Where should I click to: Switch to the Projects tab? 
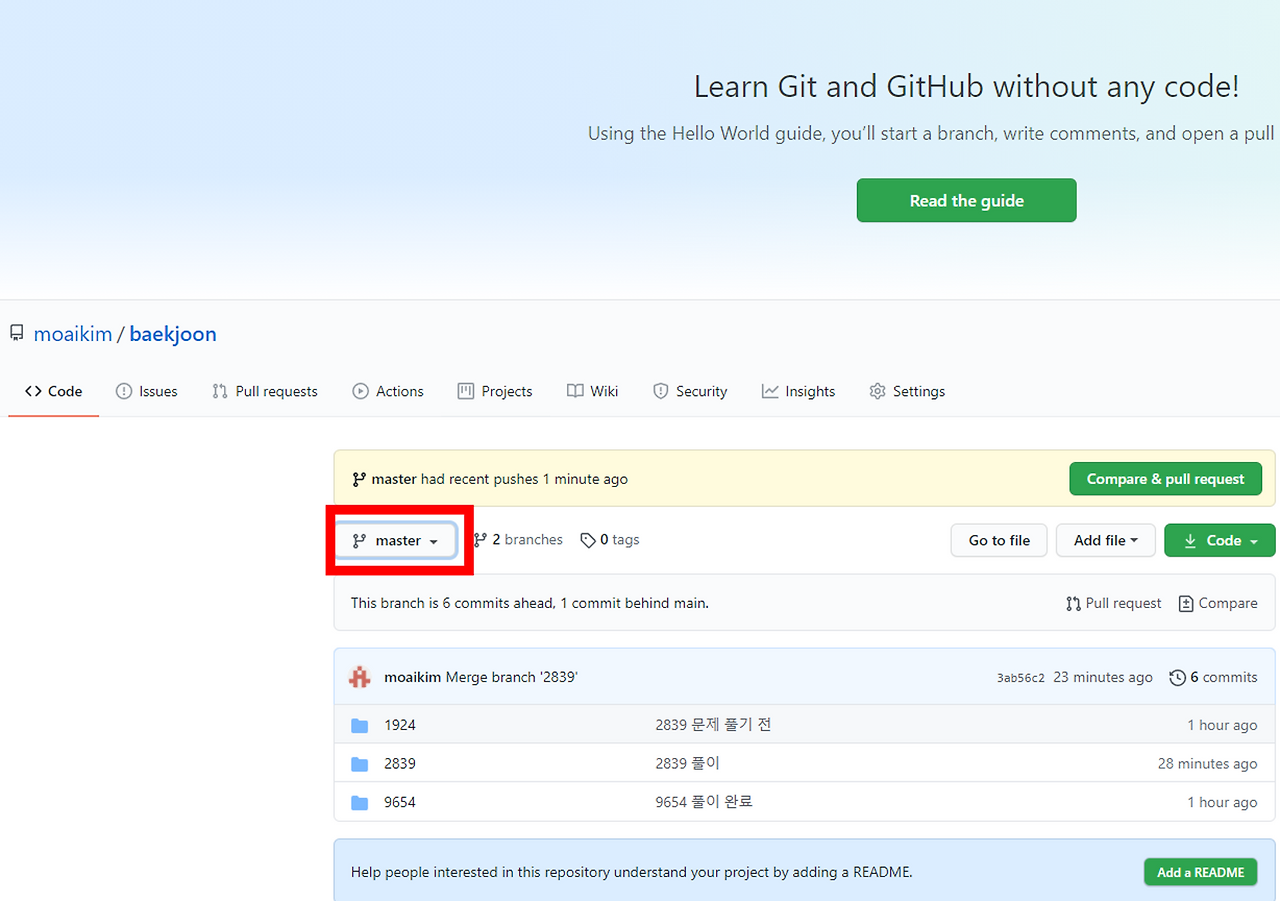tap(495, 391)
